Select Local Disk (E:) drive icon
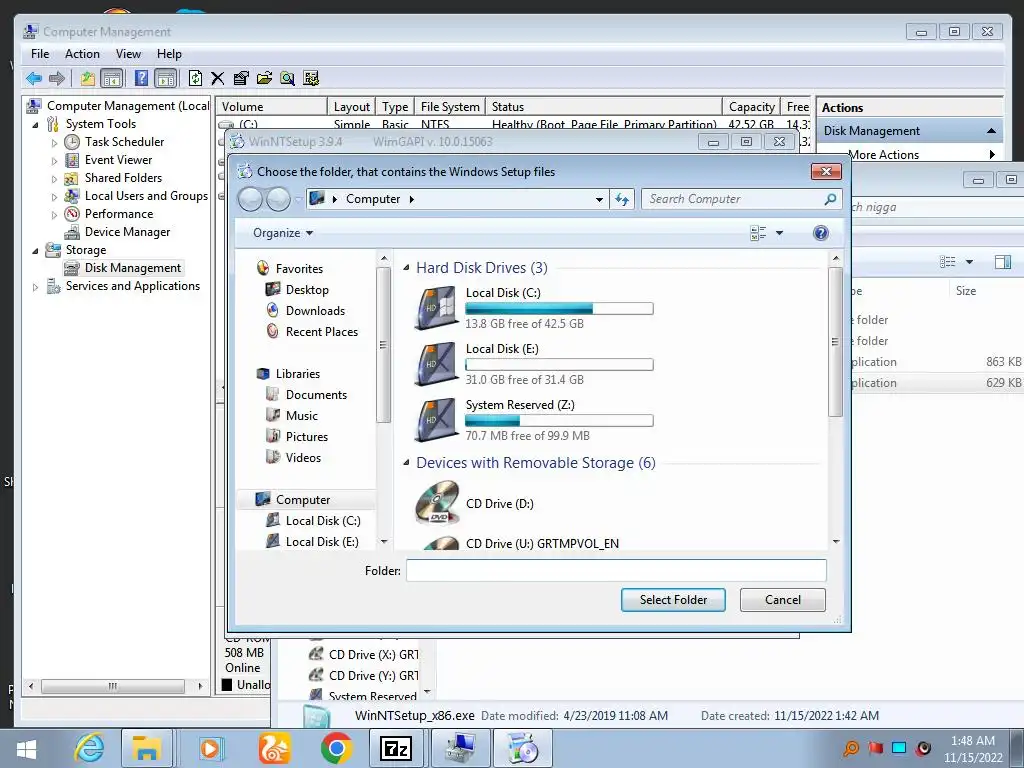 (436, 364)
